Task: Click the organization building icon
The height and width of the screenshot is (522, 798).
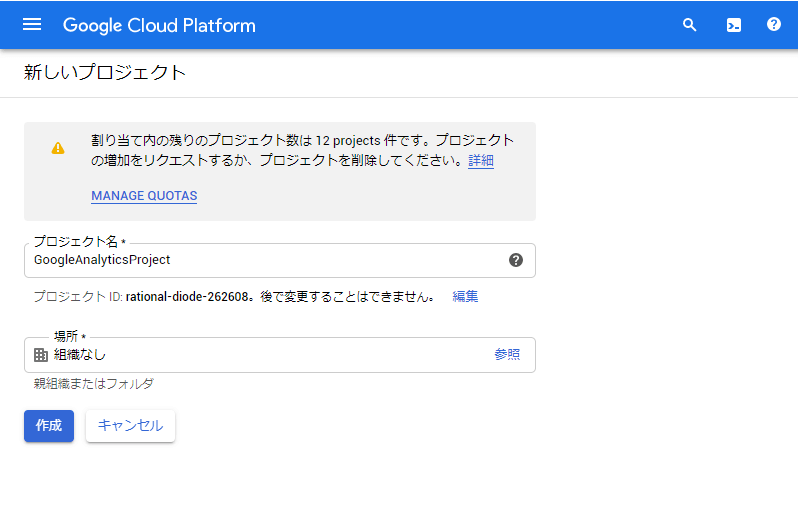Action: coord(41,355)
